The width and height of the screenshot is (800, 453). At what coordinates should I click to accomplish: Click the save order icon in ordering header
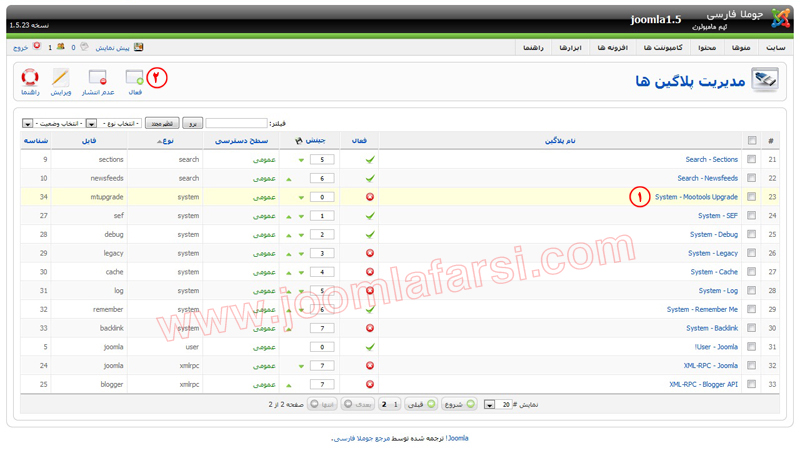[299, 141]
